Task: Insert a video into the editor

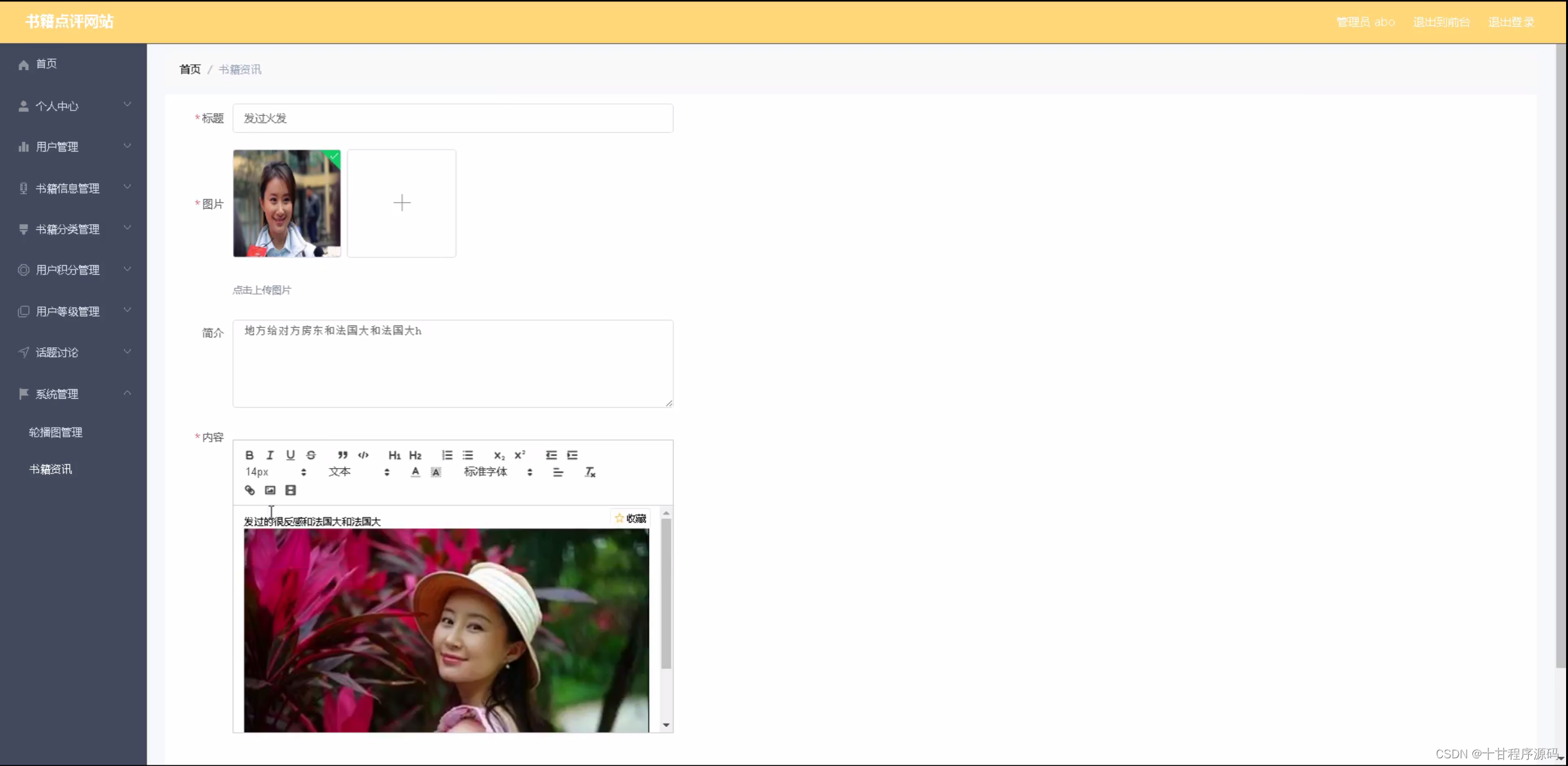Action: pyautogui.click(x=290, y=491)
